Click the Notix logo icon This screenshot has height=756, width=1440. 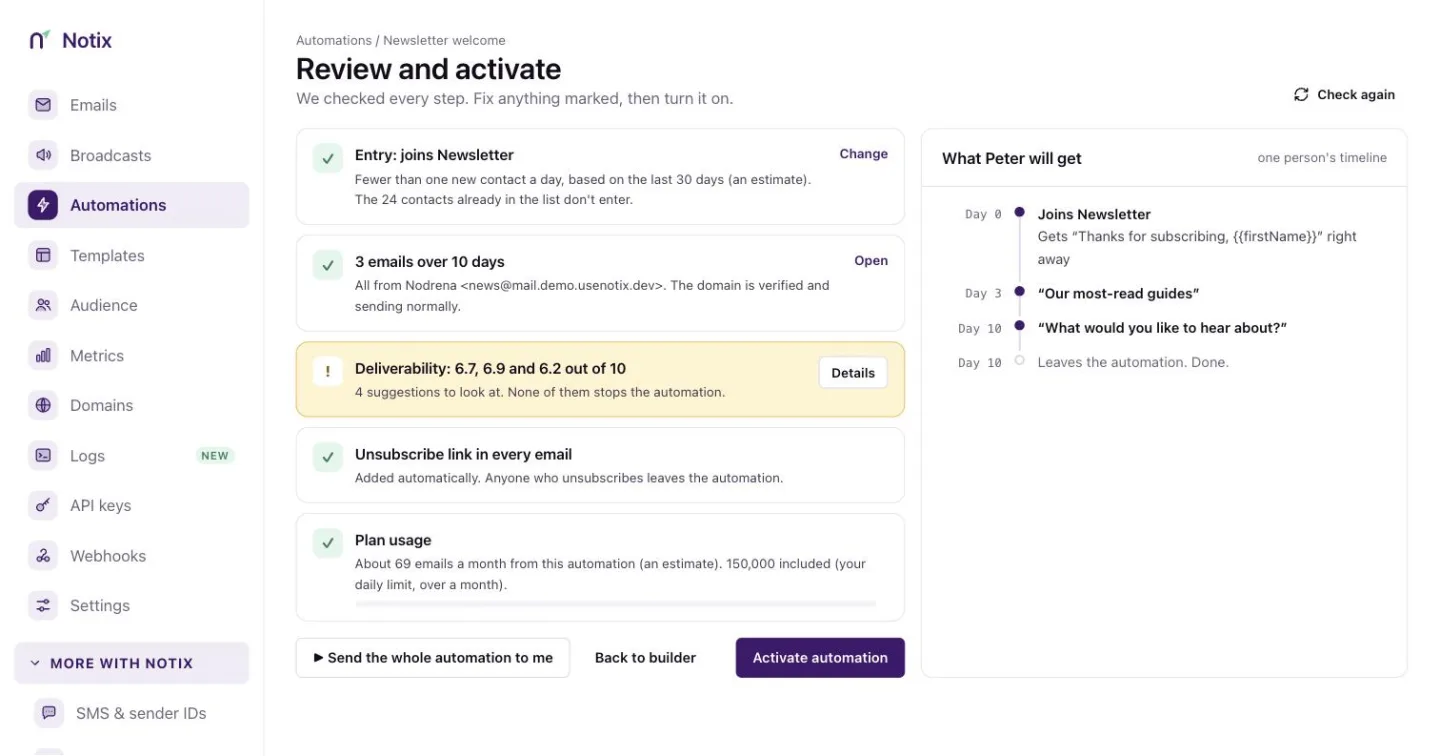pos(39,40)
